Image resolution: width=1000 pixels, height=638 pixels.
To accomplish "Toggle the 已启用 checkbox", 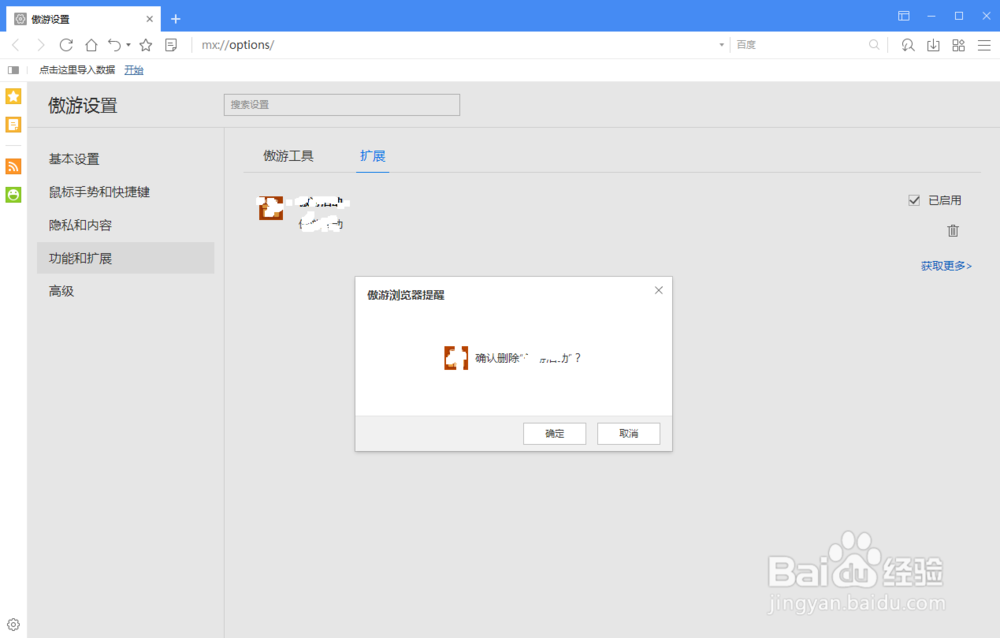I will pyautogui.click(x=914, y=200).
